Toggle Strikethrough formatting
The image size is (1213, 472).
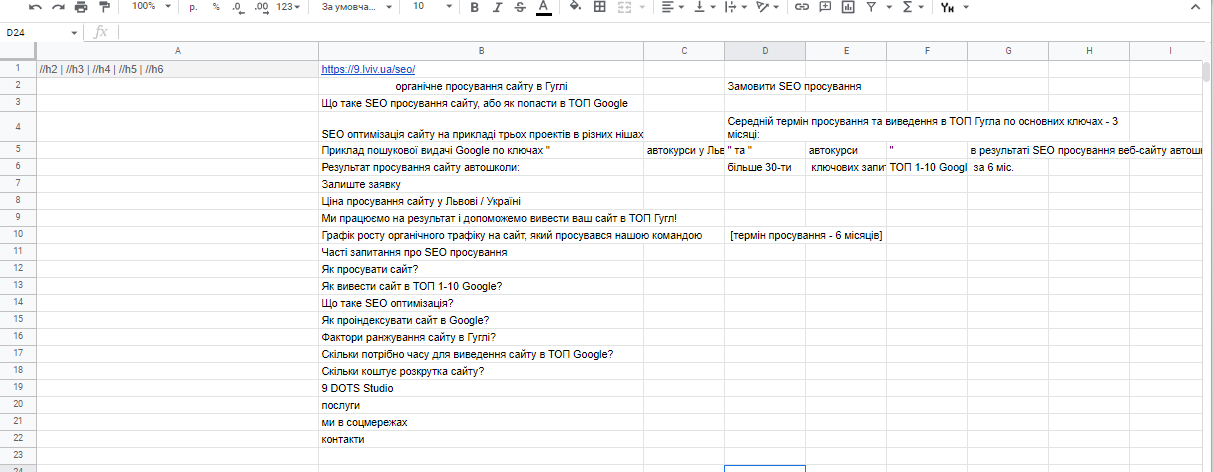point(519,7)
